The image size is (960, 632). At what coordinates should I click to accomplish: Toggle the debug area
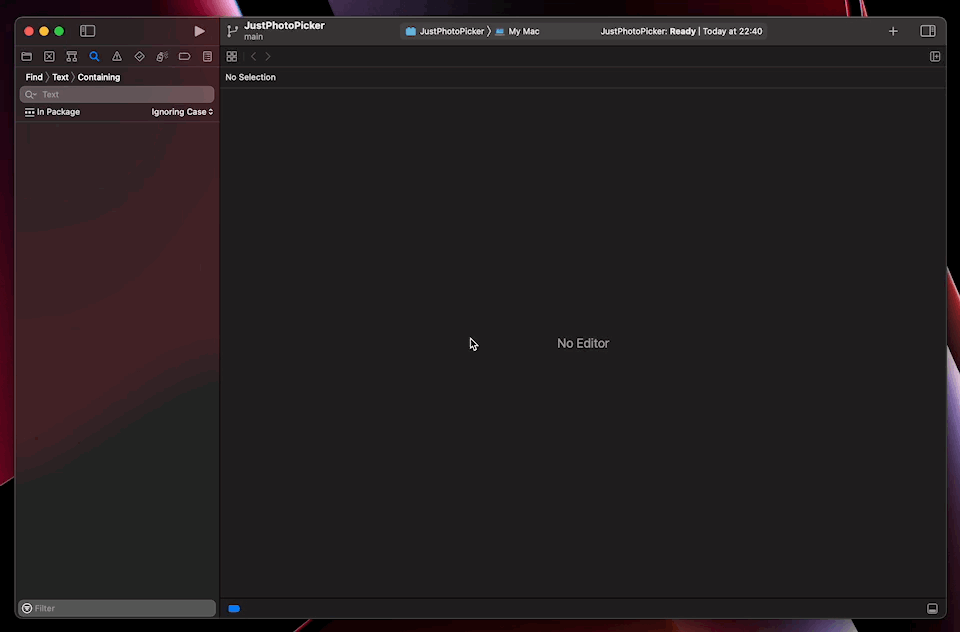(932, 608)
